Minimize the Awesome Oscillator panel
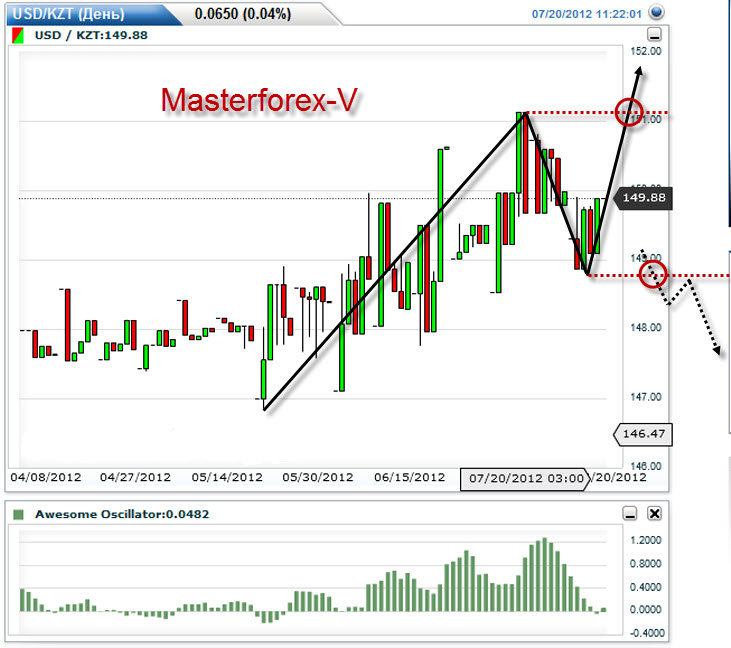The image size is (731, 648). 630,513
